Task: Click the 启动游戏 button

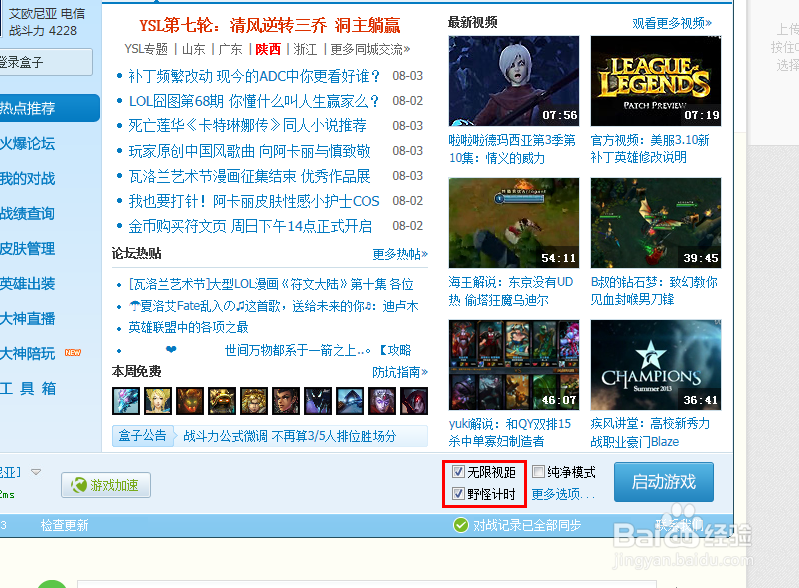Action: click(663, 482)
